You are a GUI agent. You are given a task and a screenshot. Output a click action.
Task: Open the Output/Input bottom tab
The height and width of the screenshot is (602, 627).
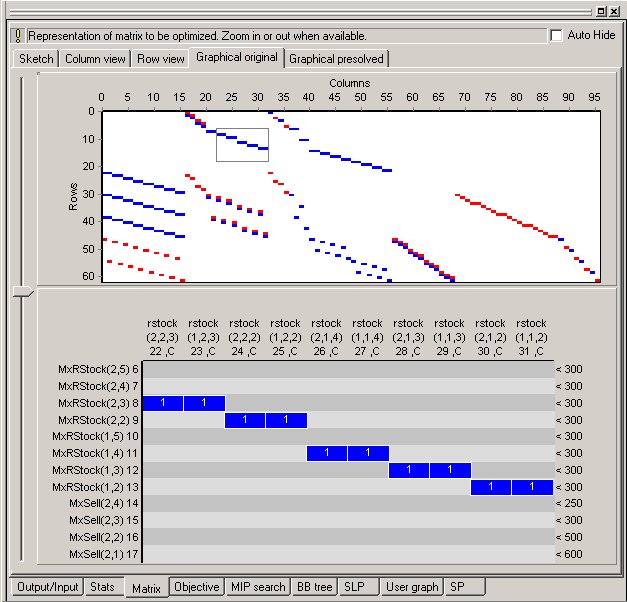tap(46, 587)
